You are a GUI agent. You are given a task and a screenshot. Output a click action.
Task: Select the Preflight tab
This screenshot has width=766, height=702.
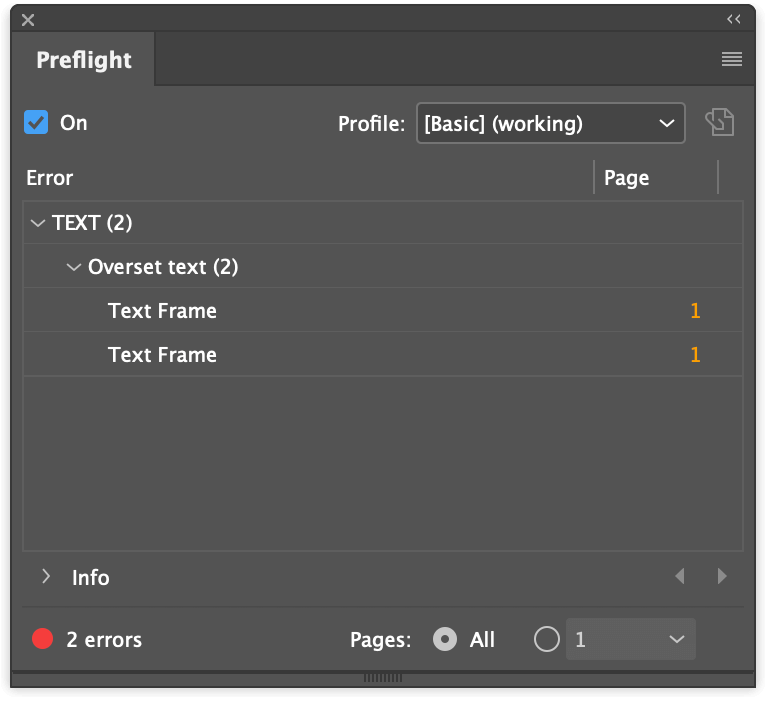(84, 60)
